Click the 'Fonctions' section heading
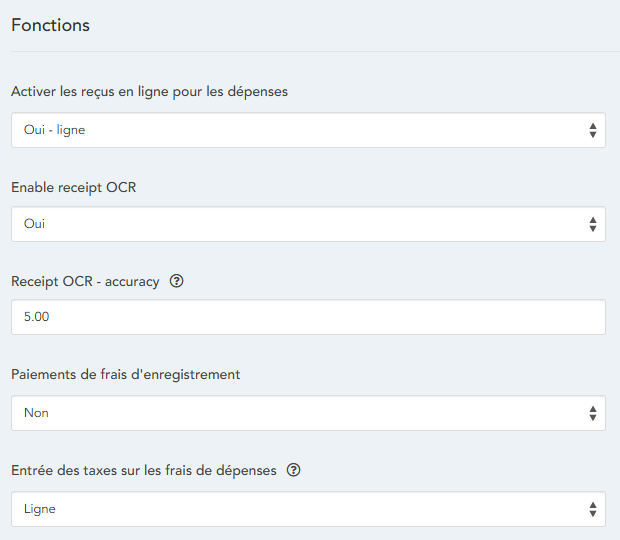The image size is (620, 540). coord(51,25)
